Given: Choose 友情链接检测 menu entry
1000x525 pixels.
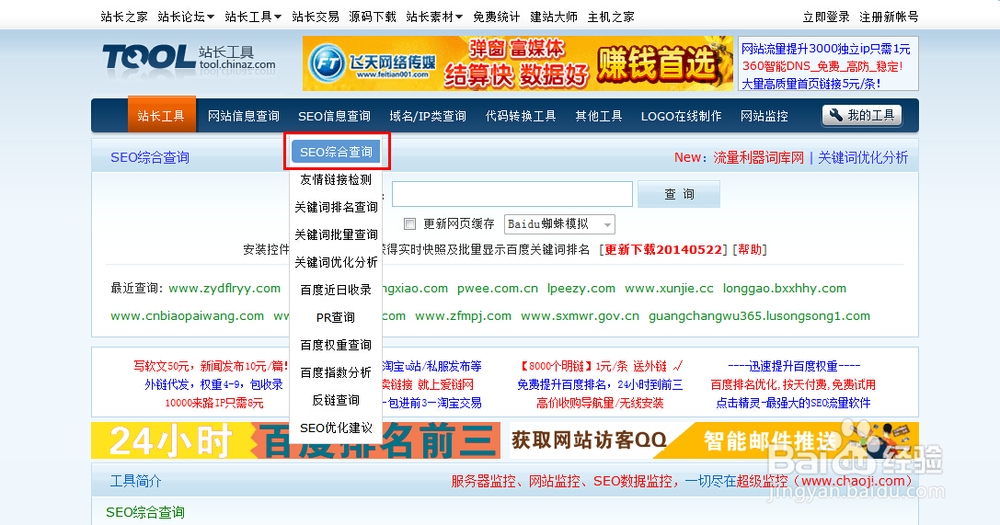Looking at the screenshot, I should coord(336,180).
